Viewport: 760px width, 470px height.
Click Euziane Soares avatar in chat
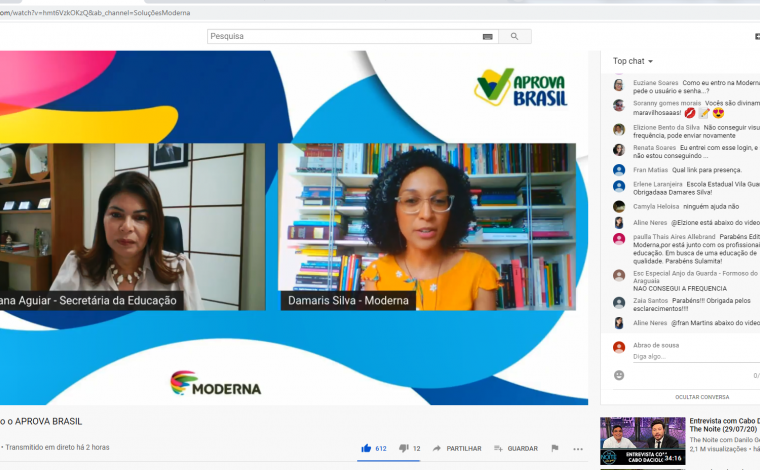click(x=619, y=85)
